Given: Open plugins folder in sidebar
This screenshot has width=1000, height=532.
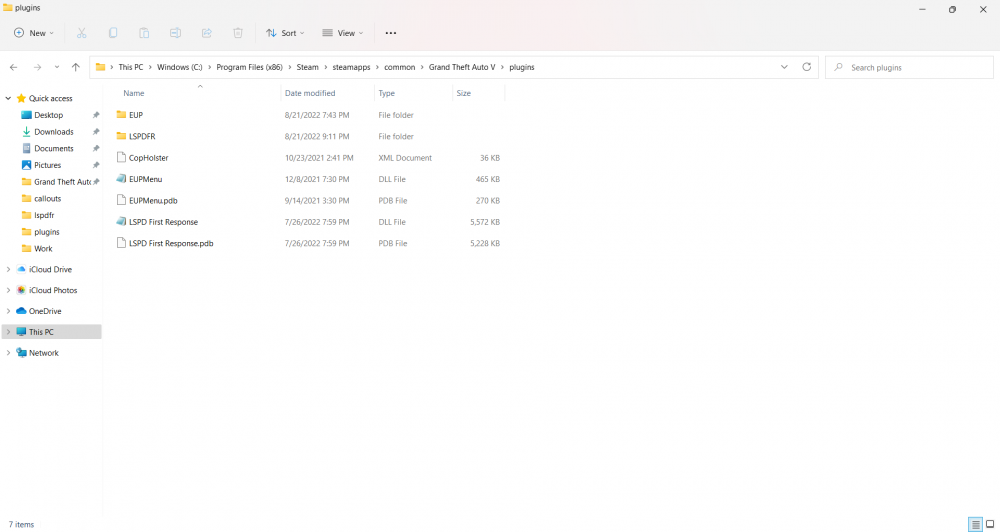Looking at the screenshot, I should tap(47, 232).
